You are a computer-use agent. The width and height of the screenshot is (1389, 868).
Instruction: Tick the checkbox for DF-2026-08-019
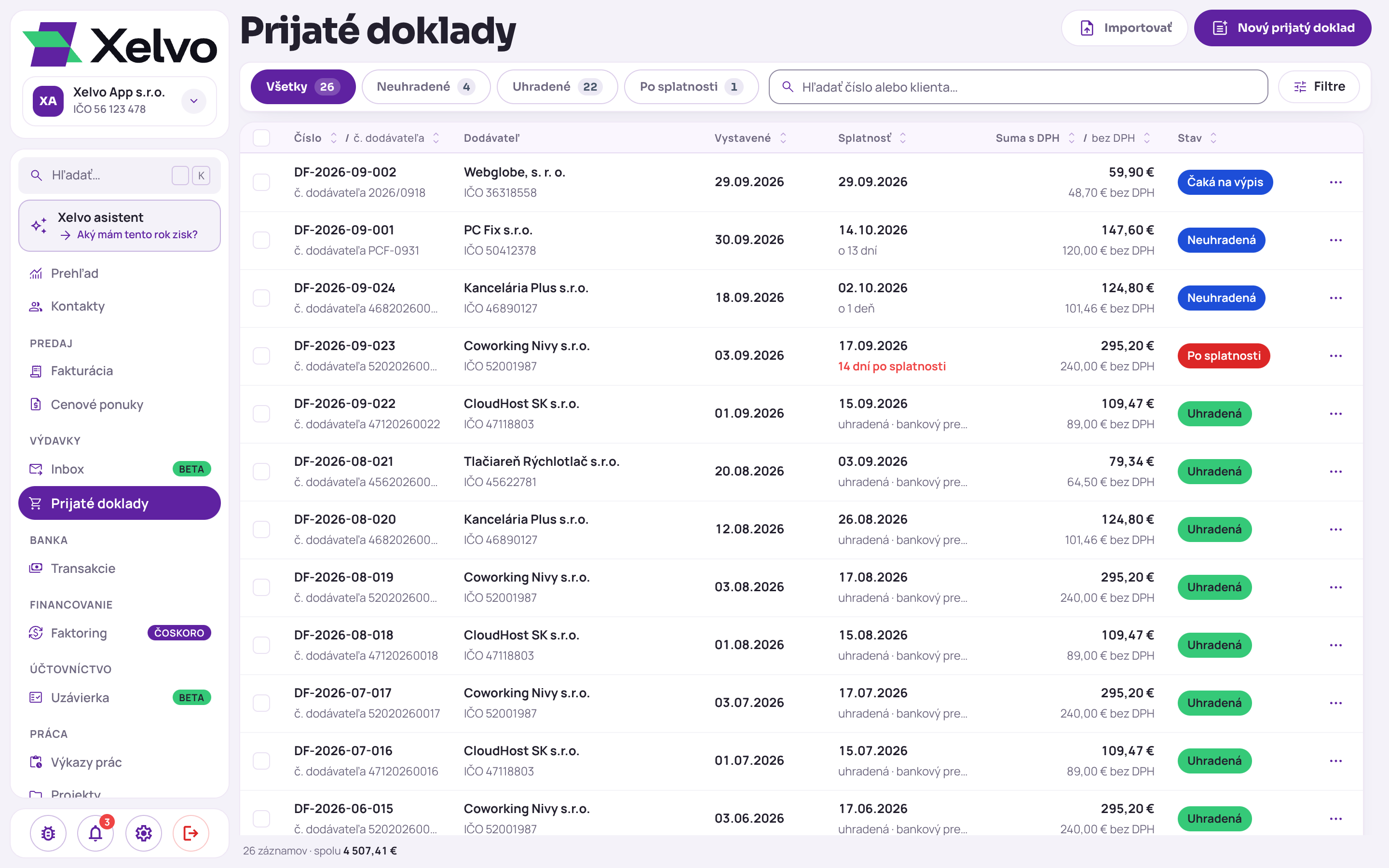(261, 587)
